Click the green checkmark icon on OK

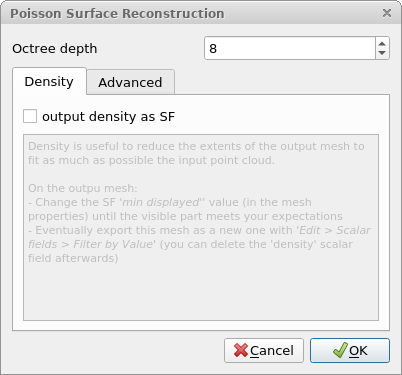[x=340, y=350]
